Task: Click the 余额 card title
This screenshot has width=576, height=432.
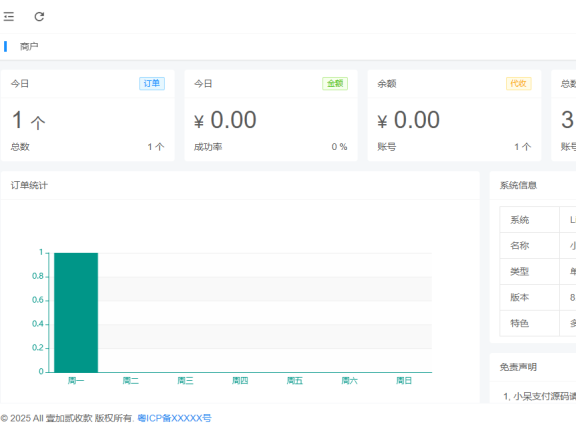Action: coord(387,84)
